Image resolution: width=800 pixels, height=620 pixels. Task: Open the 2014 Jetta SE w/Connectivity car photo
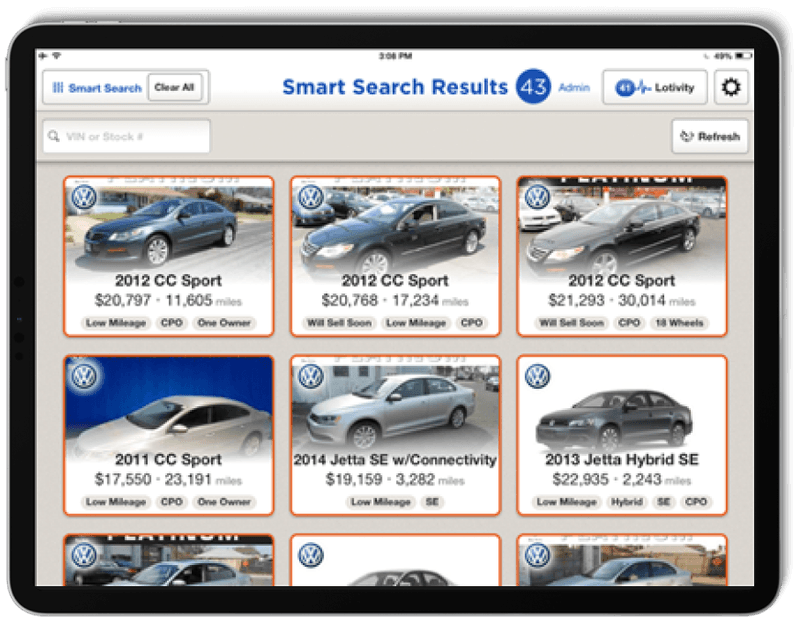395,404
